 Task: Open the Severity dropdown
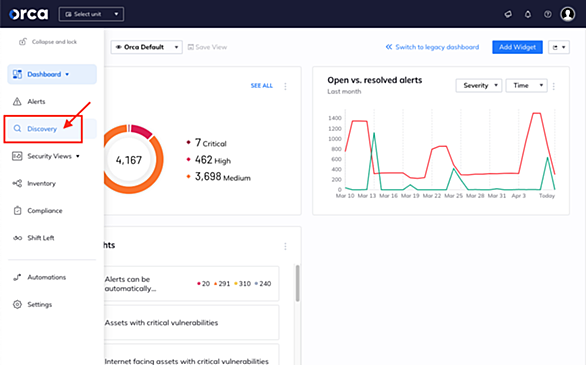[479, 86]
